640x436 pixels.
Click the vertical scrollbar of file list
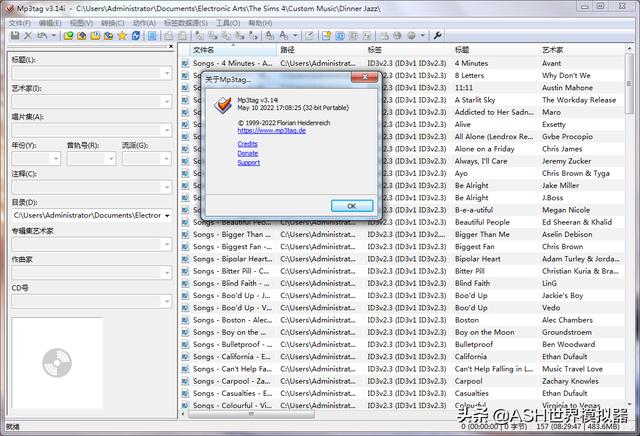629,84
